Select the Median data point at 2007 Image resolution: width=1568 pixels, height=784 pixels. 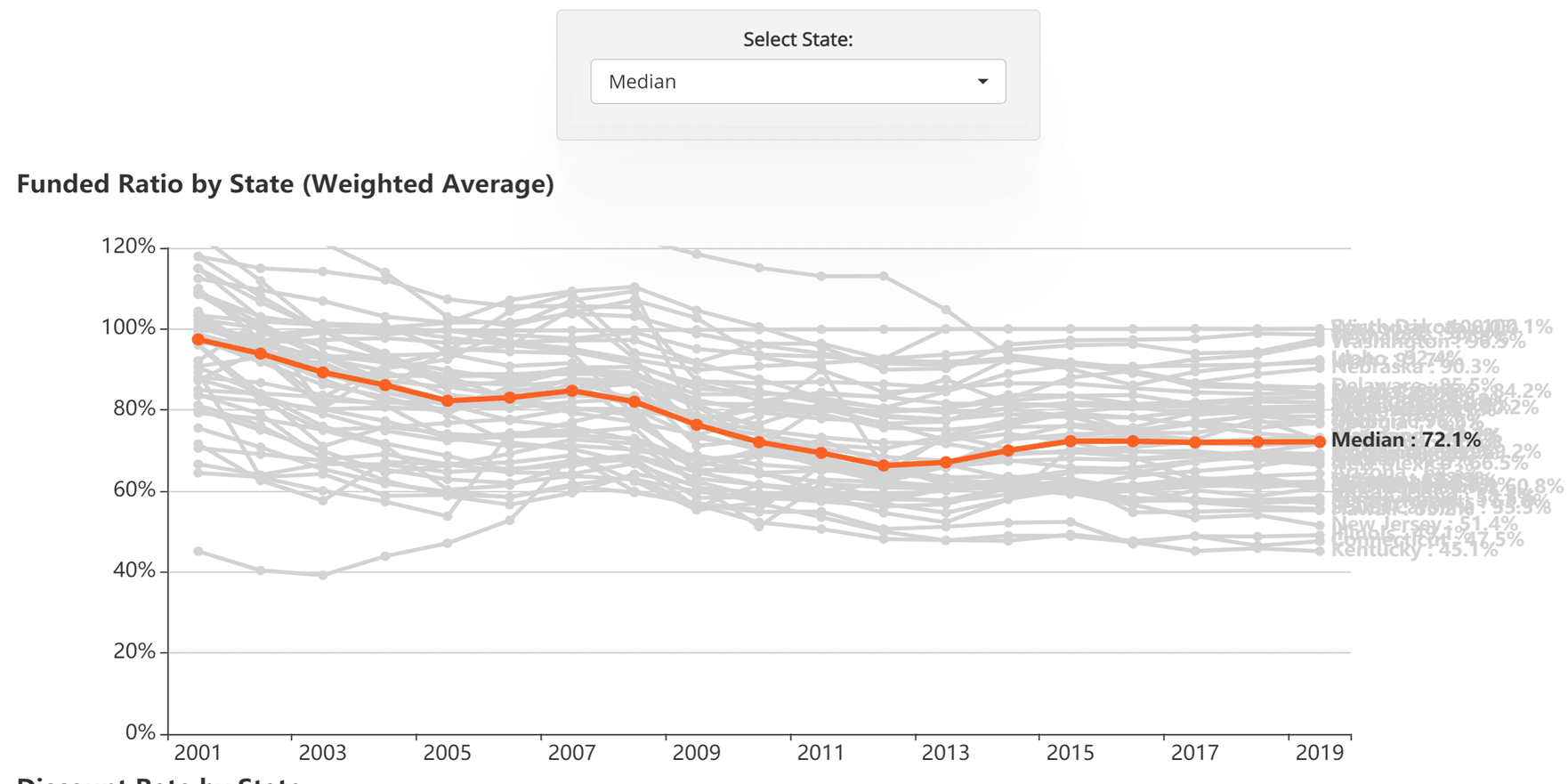(x=572, y=391)
